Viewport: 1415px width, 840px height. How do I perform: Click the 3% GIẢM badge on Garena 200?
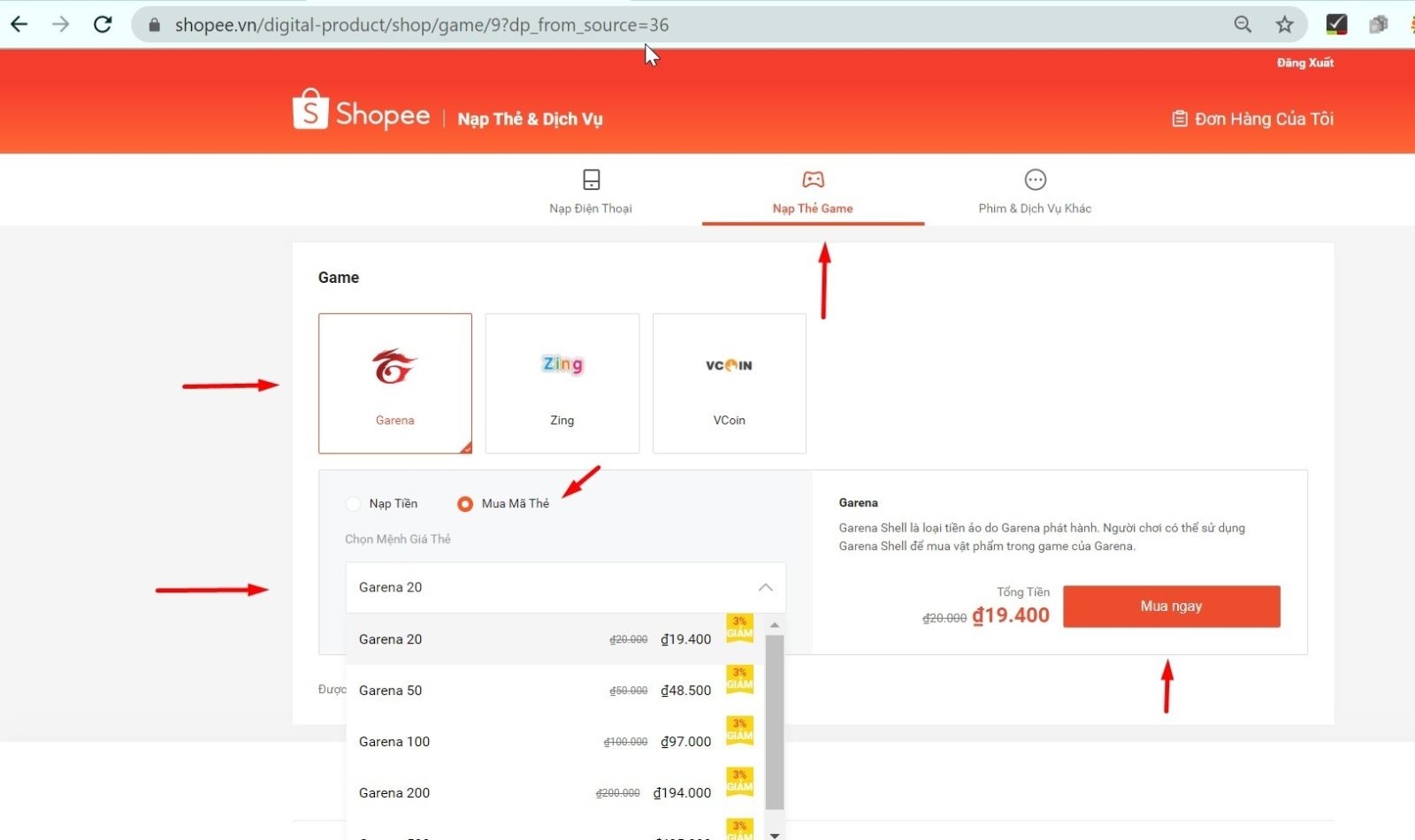740,782
